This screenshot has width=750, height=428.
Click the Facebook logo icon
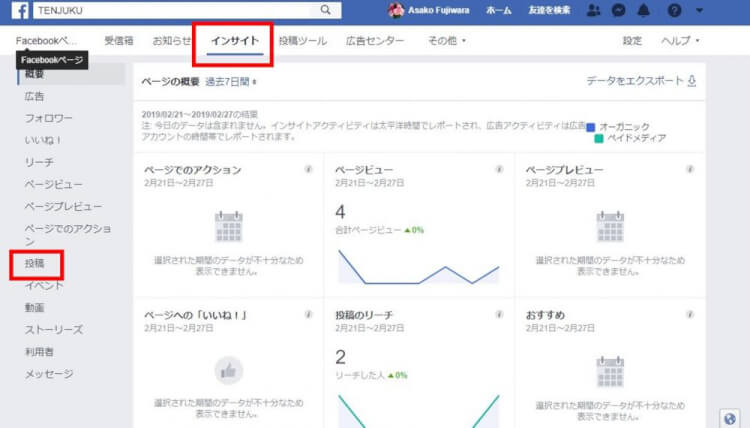20,10
